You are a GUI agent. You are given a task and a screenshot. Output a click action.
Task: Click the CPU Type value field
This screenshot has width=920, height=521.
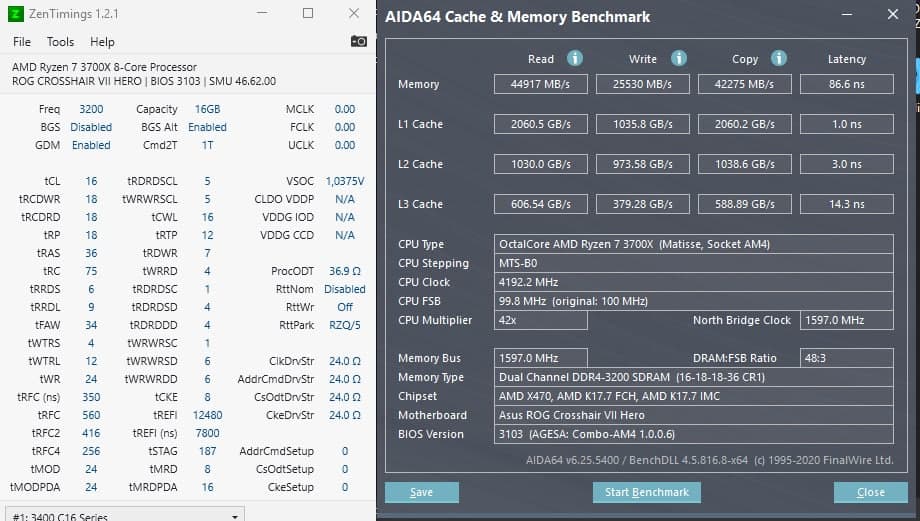694,244
